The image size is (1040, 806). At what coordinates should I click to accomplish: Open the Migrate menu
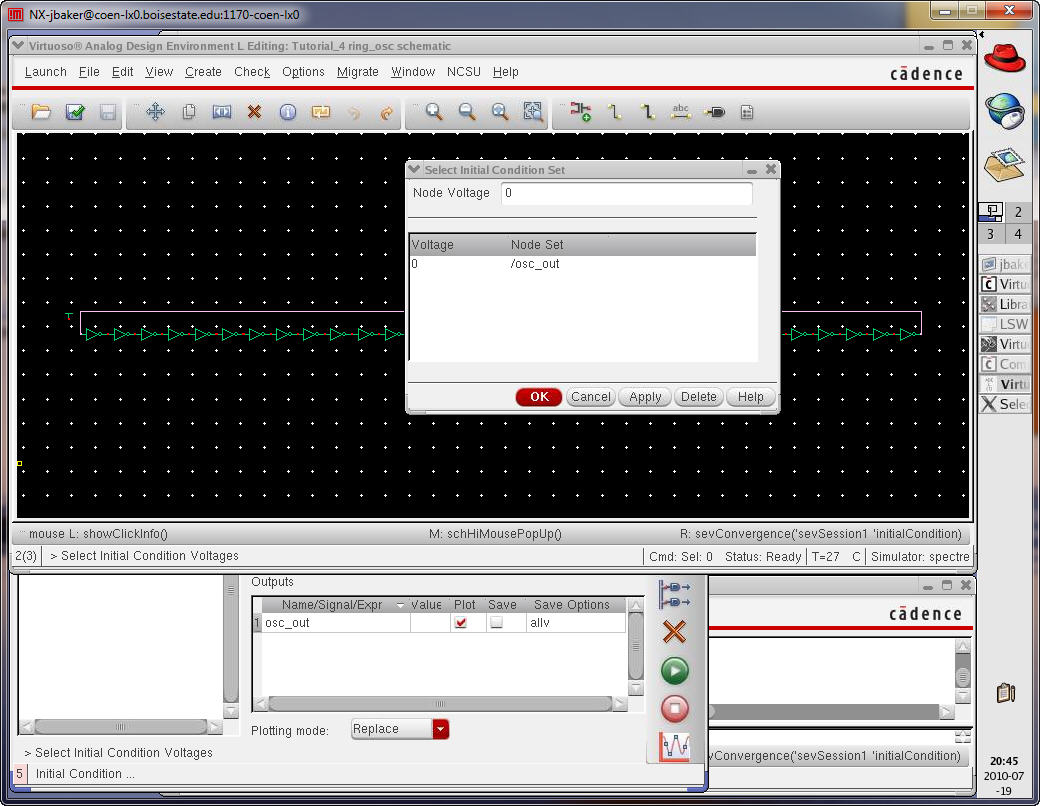[x=357, y=72]
